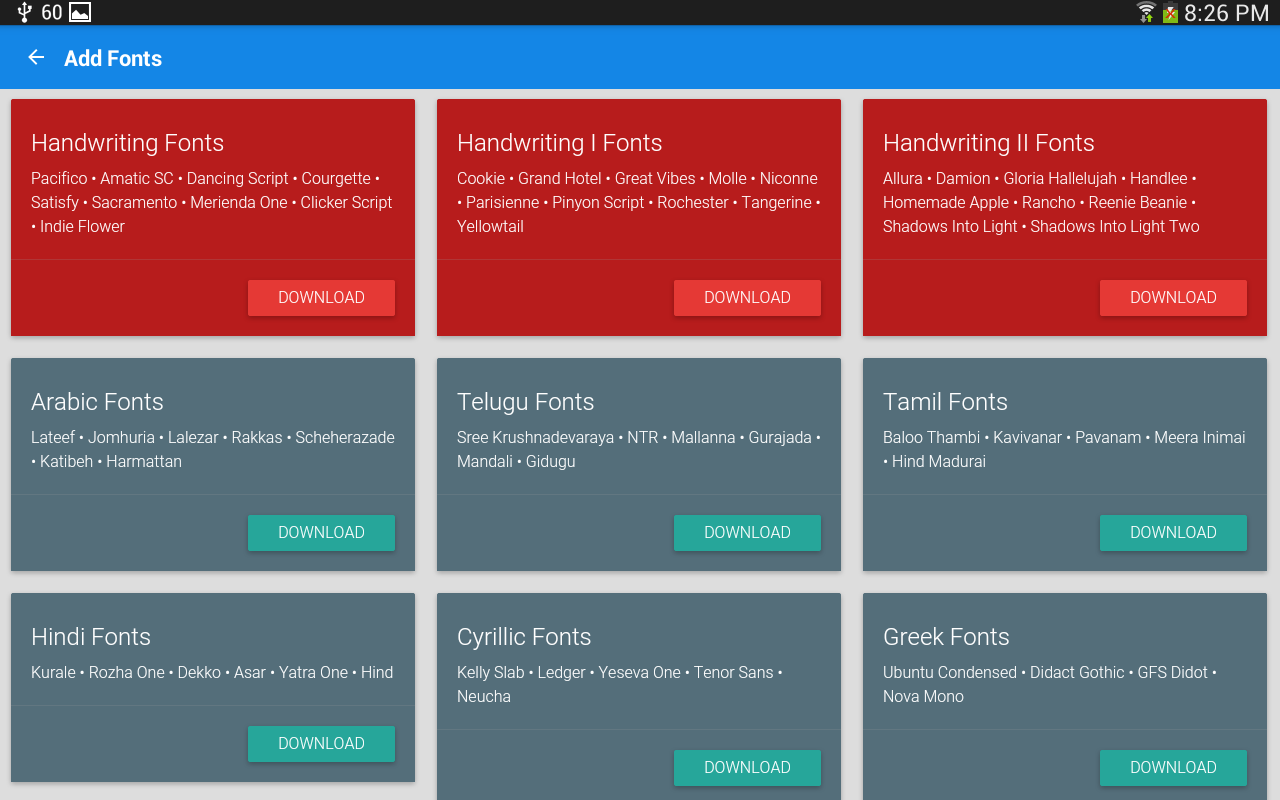This screenshot has width=1280, height=800.
Task: Tap the font list starting with Allura
Action: 1041,202
